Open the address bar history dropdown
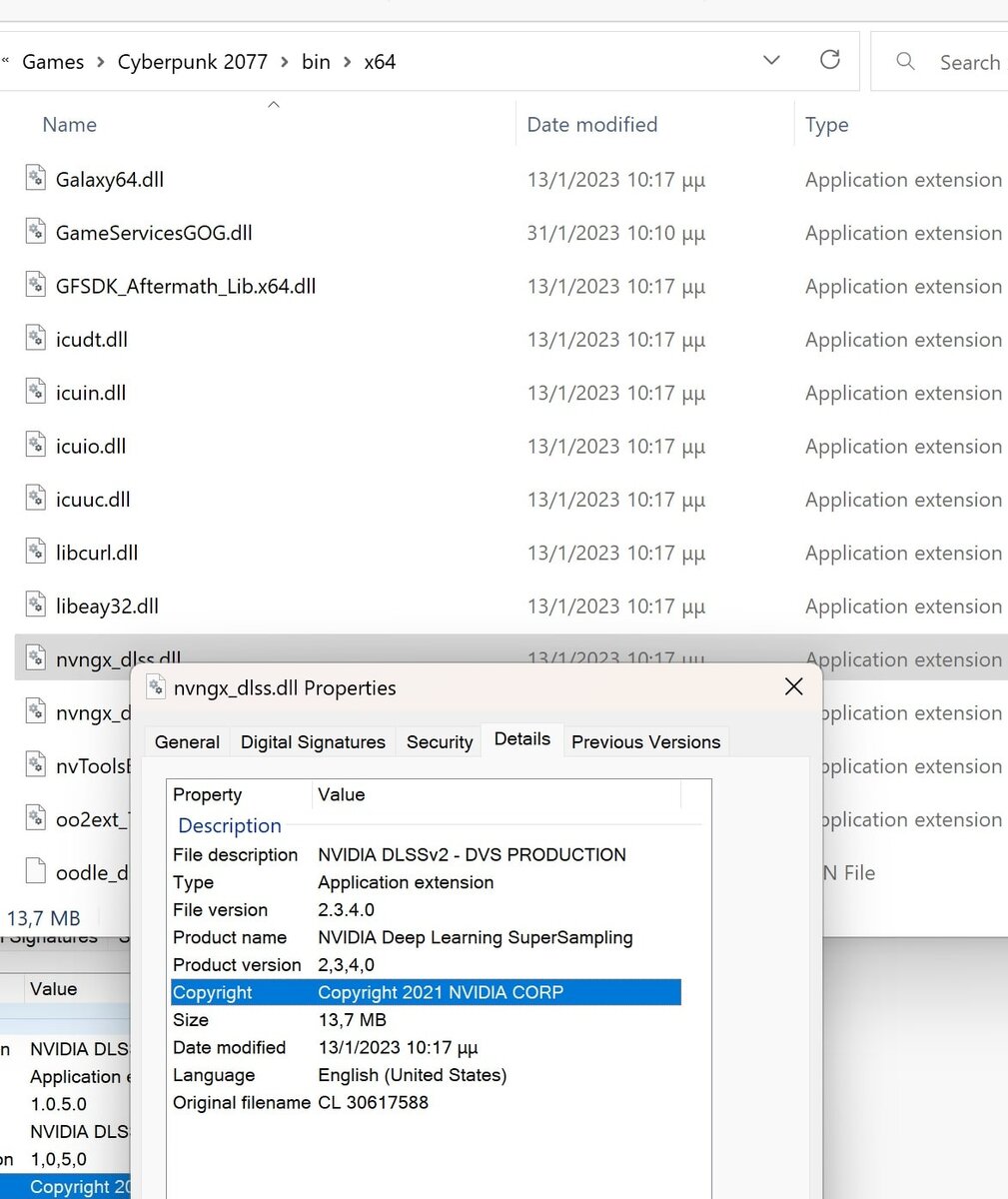Image resolution: width=1008 pixels, height=1199 pixels. pos(771,60)
